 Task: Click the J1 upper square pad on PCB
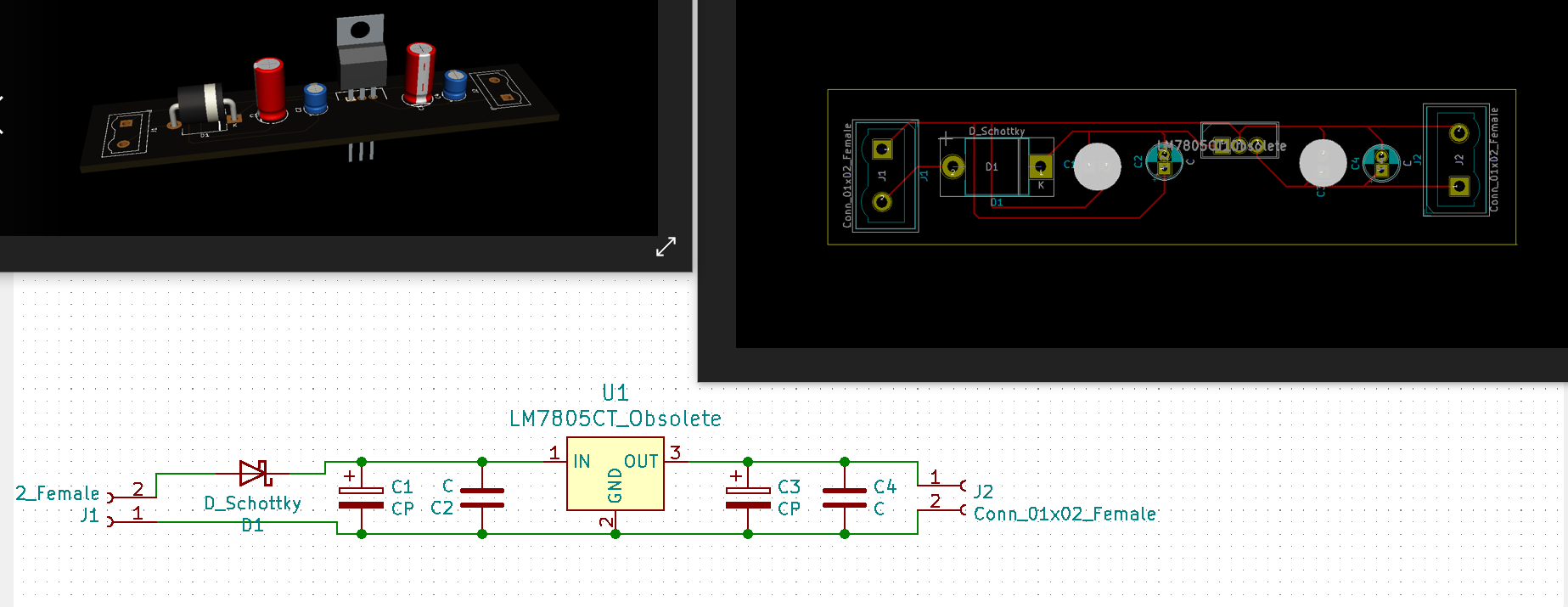pos(882,149)
